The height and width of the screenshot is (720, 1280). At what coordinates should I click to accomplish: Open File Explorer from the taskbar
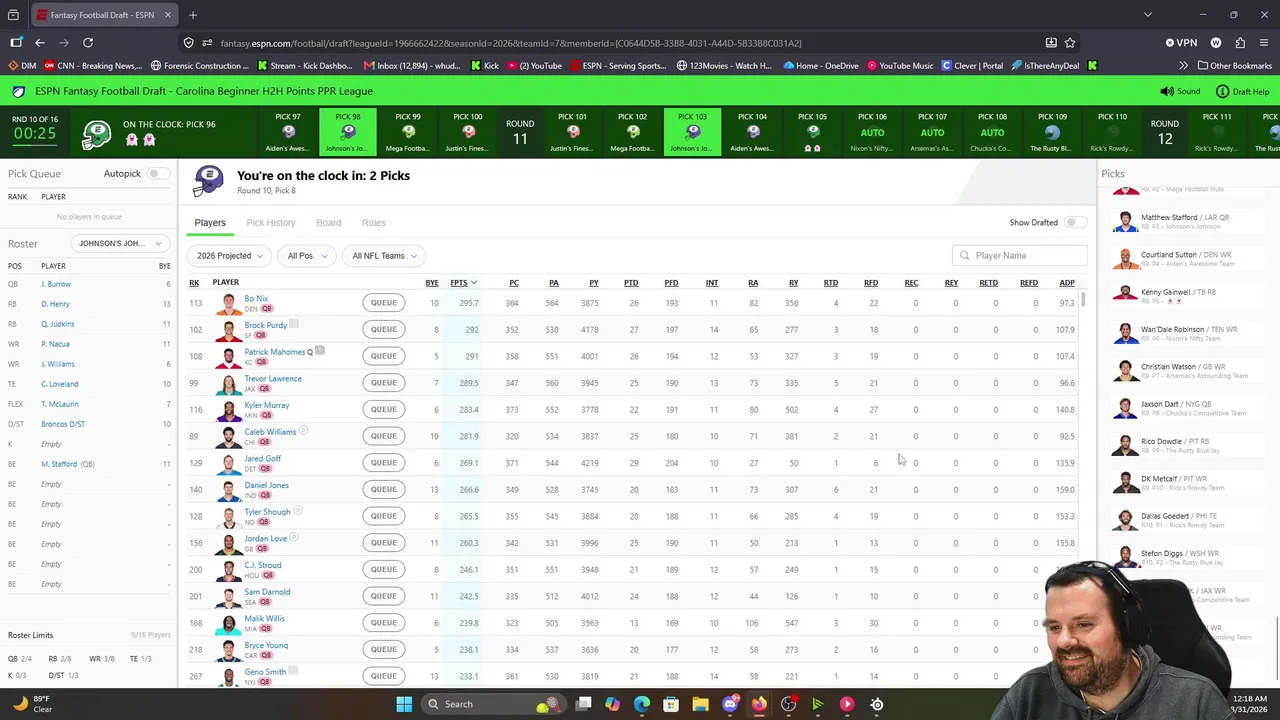pos(700,704)
